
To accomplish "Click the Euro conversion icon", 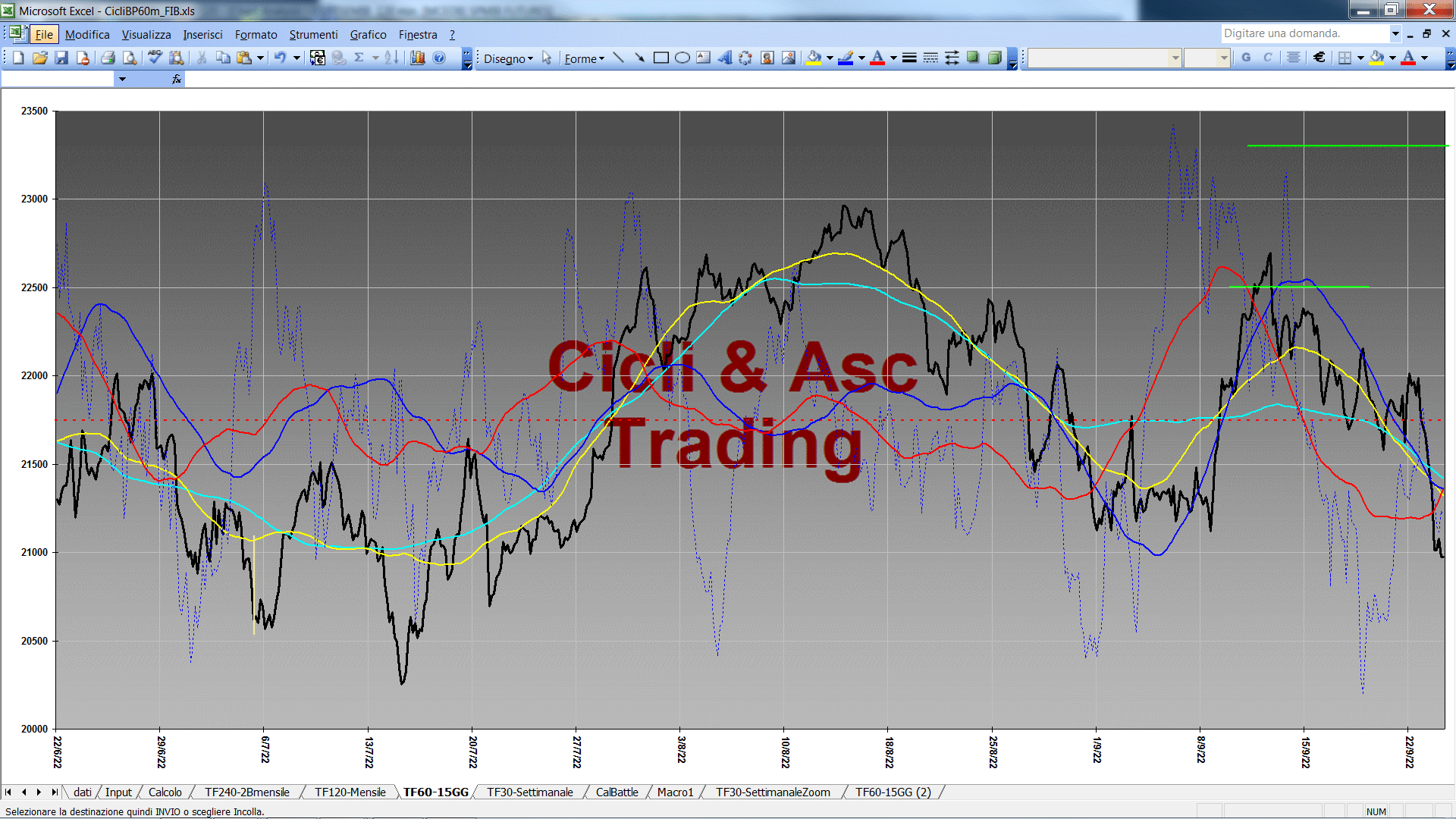I will point(318,58).
